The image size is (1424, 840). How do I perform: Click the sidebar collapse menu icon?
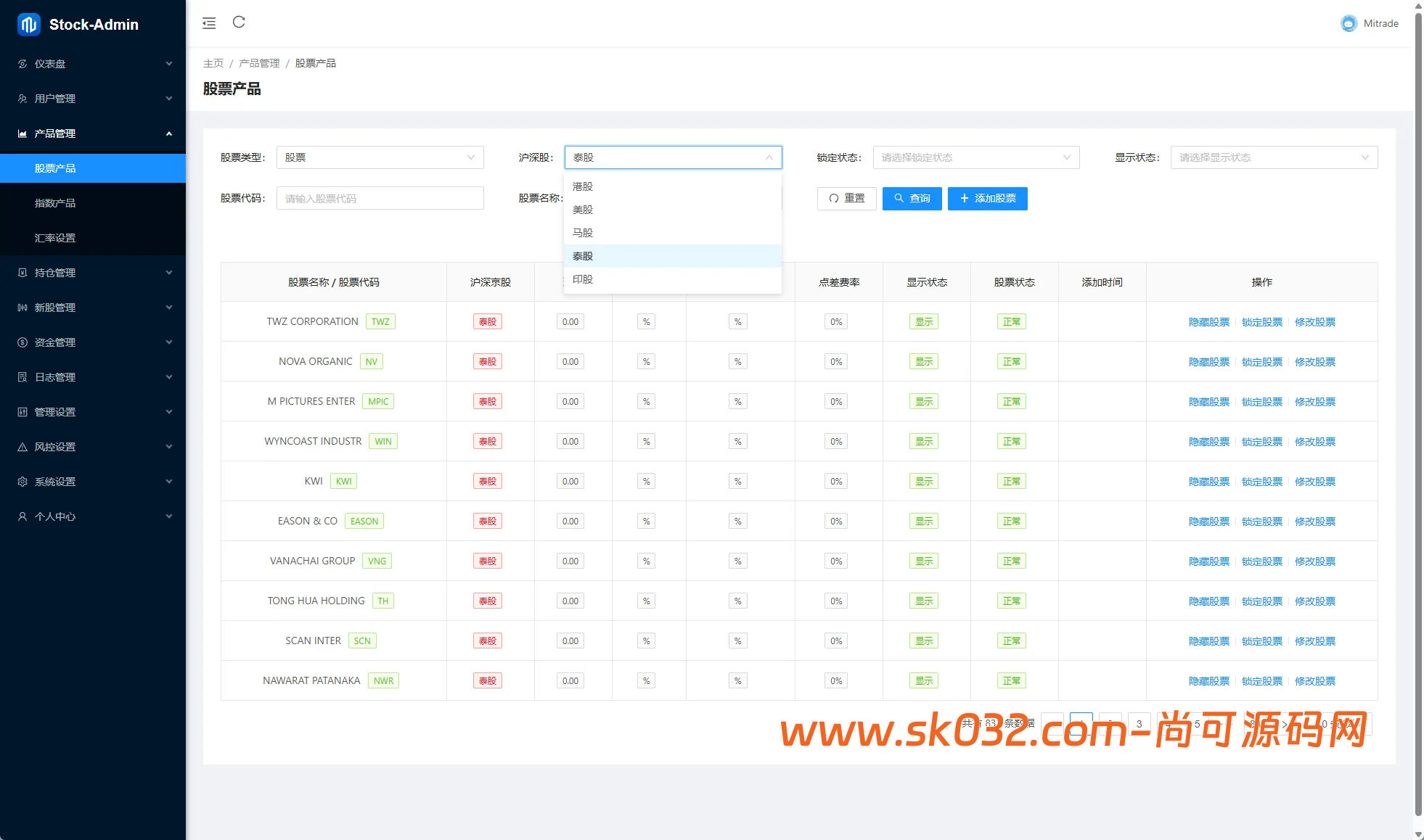click(209, 23)
